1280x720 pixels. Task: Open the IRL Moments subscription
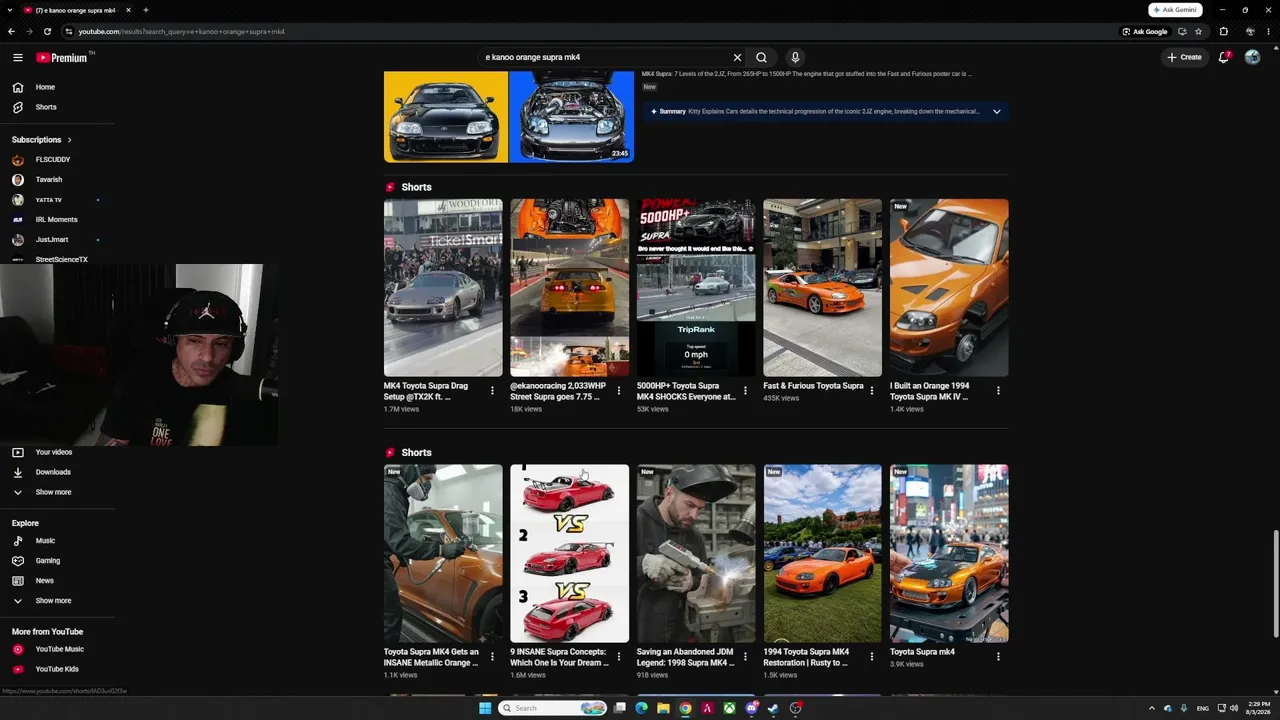[x=57, y=220]
